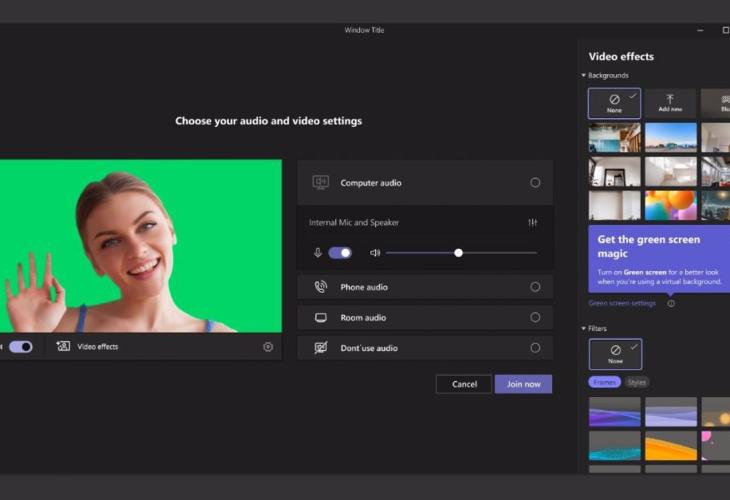Click the speaker volume icon

pos(375,253)
